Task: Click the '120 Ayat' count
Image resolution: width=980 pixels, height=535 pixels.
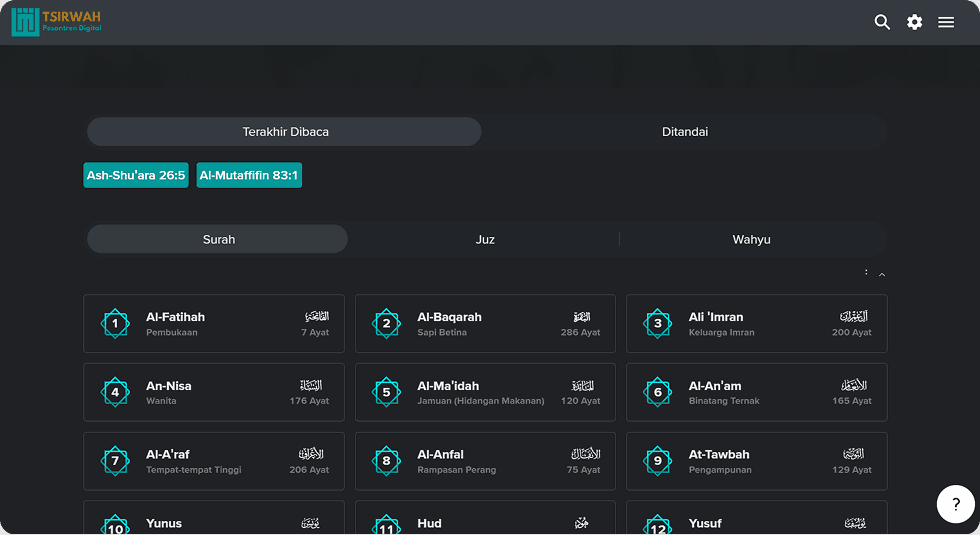Action: (x=581, y=401)
